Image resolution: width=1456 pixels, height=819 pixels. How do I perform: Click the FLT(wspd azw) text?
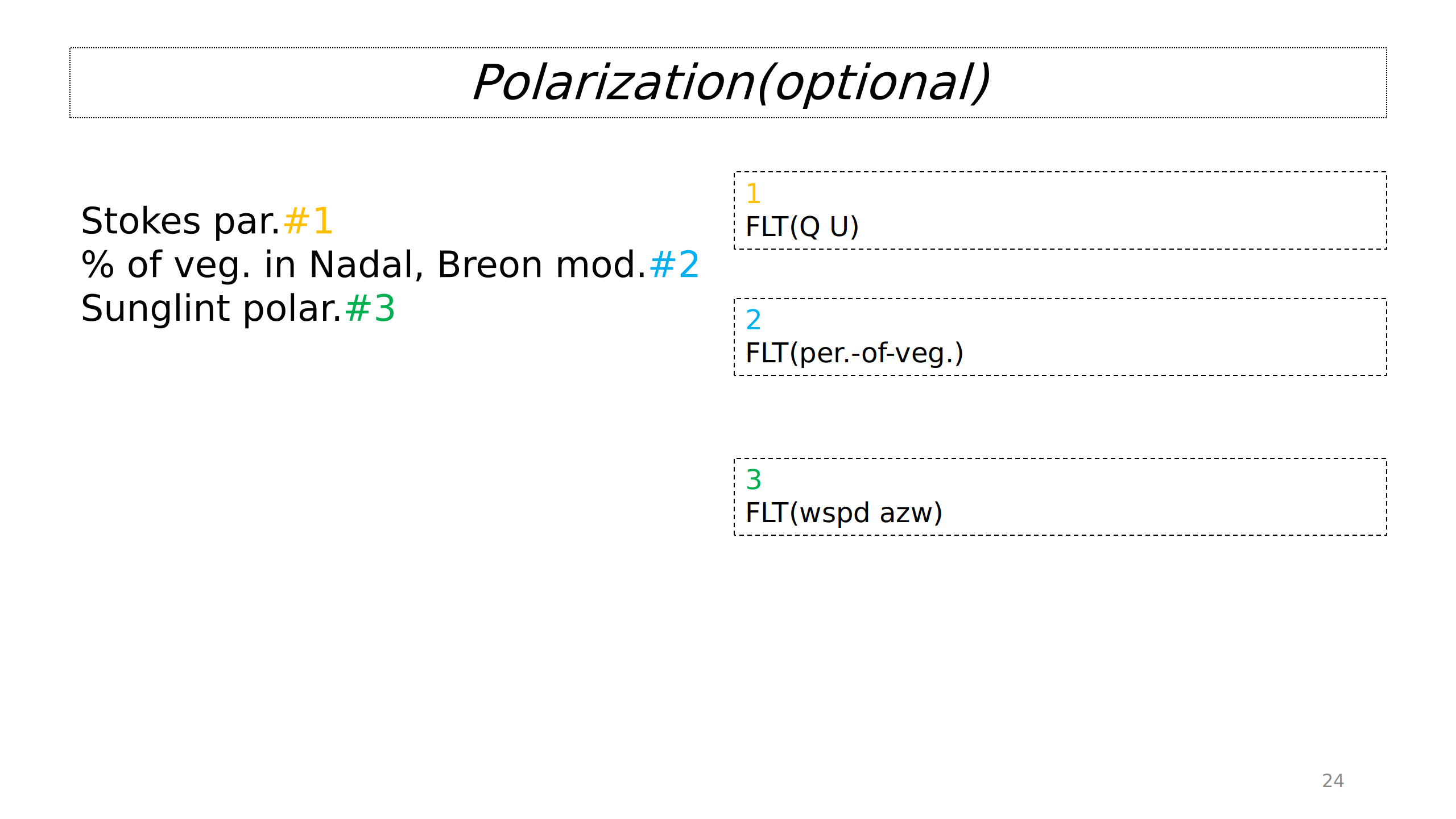pyautogui.click(x=844, y=512)
